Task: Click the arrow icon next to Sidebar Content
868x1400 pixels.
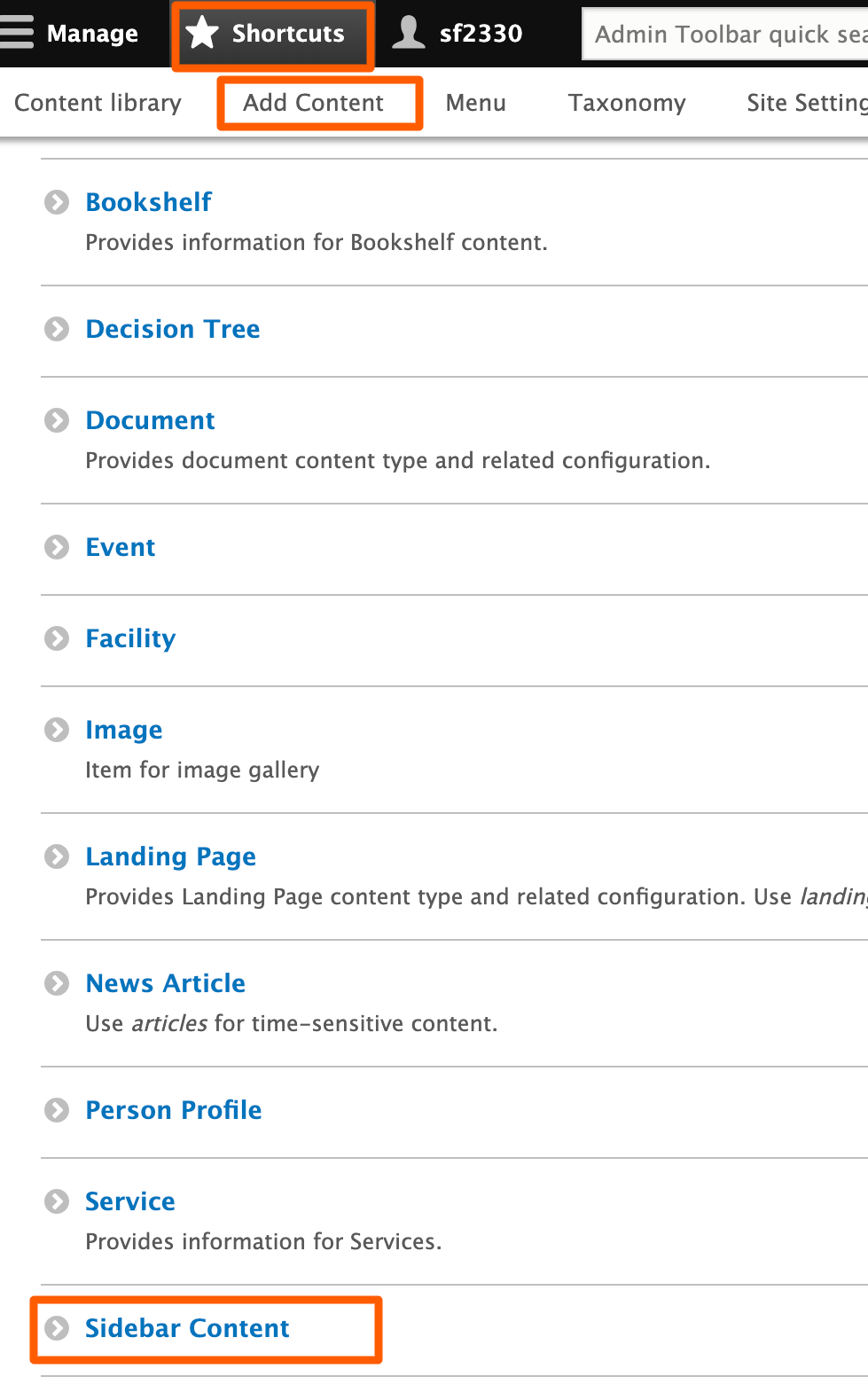Action: click(57, 1328)
